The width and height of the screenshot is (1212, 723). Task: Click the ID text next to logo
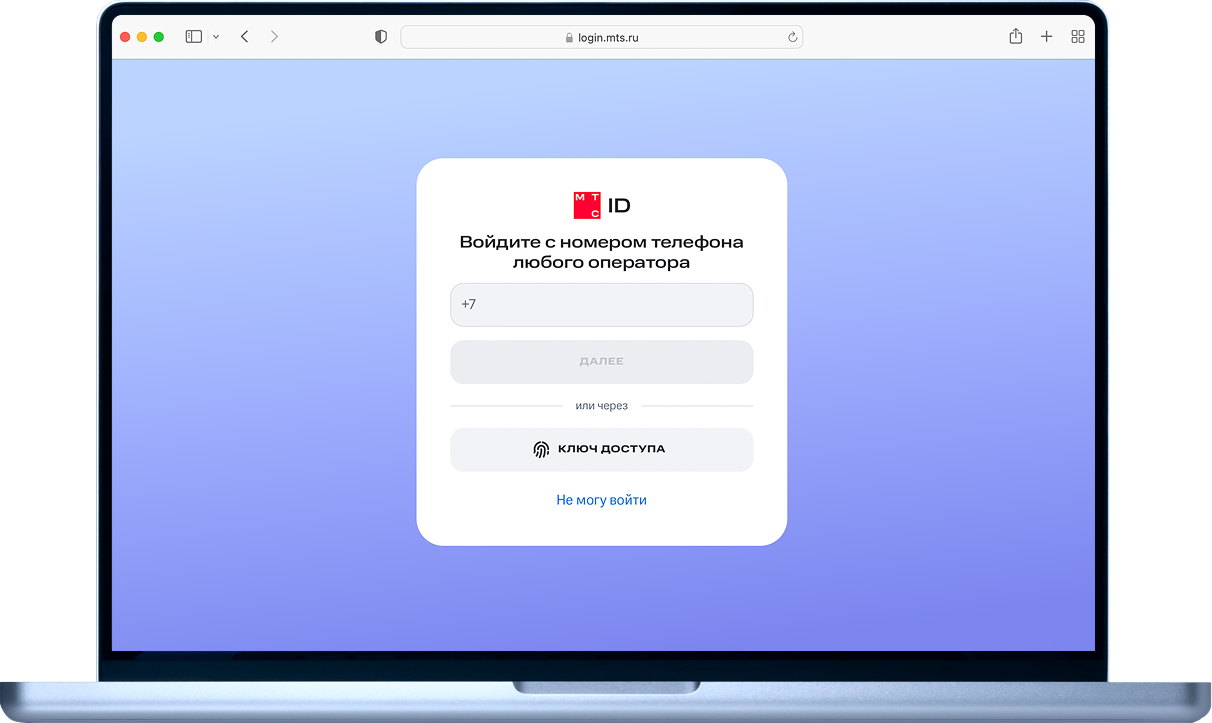click(619, 206)
